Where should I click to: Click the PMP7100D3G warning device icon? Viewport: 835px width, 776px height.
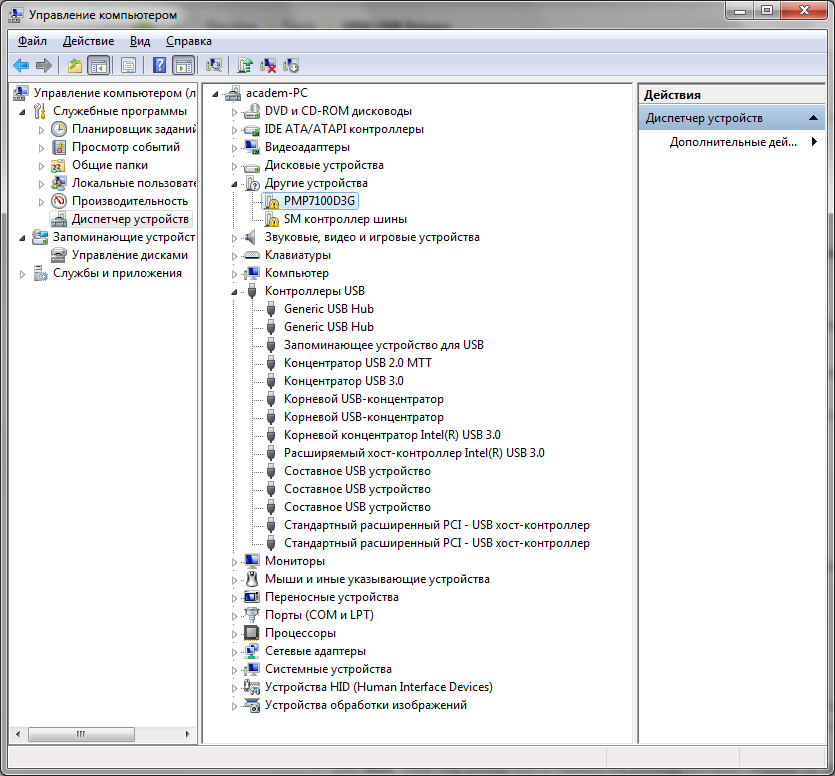[272, 201]
